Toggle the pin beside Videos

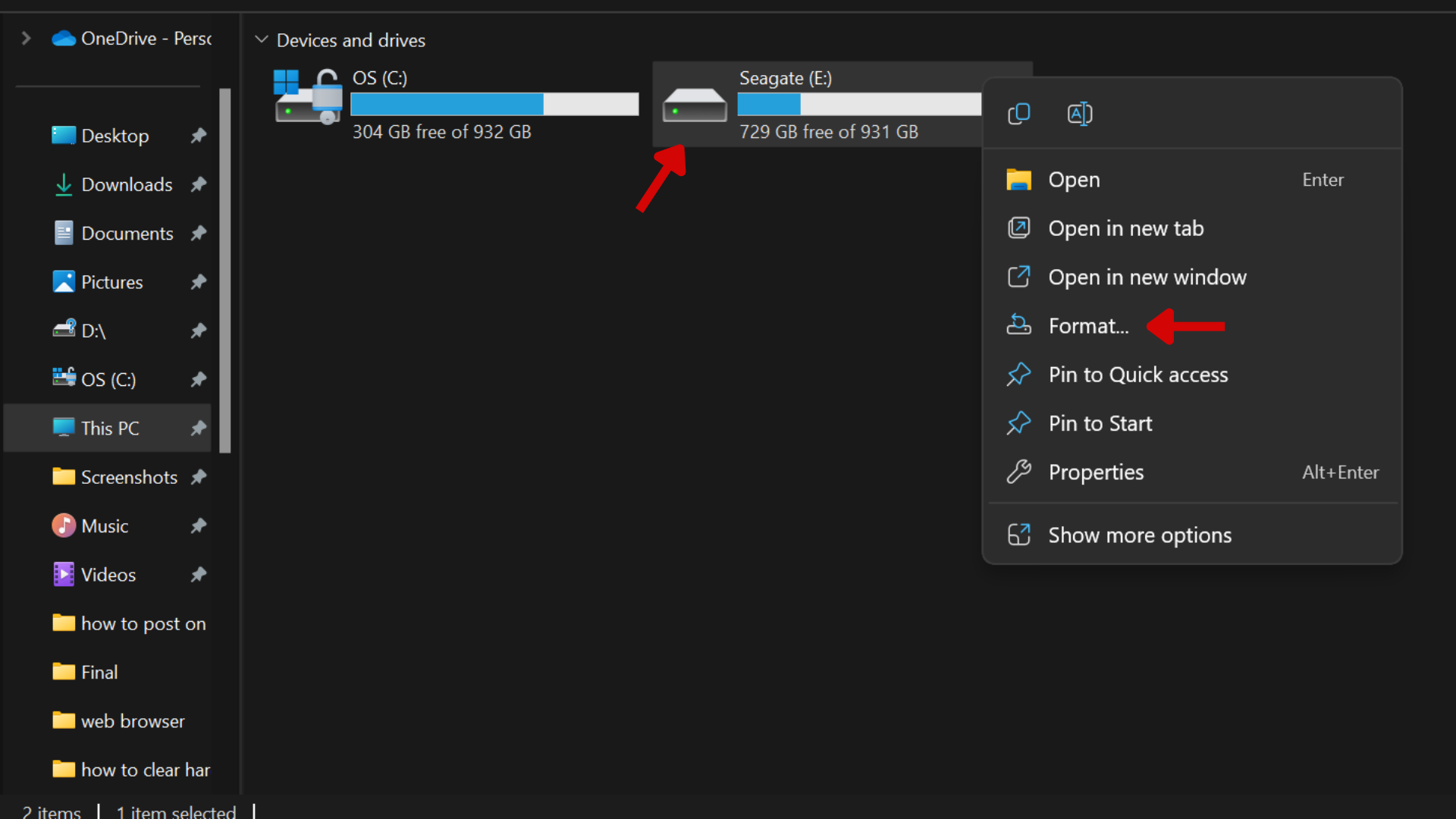(x=199, y=574)
